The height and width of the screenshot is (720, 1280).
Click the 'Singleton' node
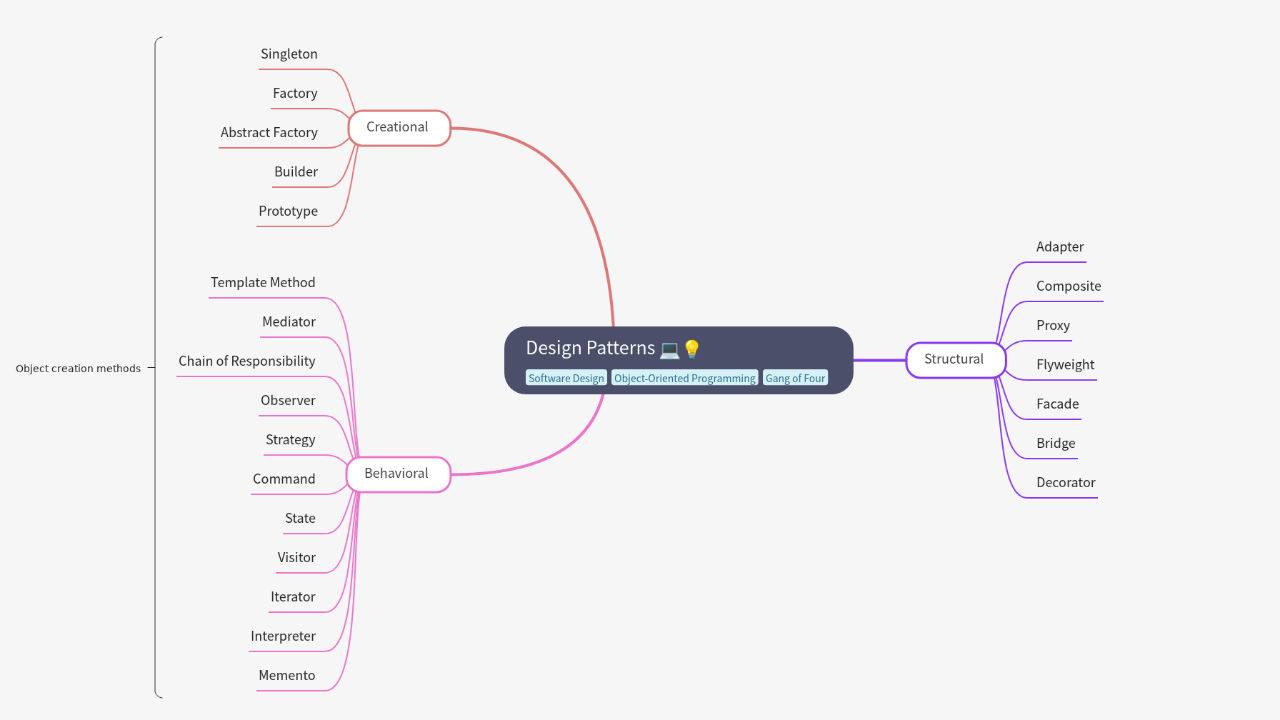[x=289, y=53]
